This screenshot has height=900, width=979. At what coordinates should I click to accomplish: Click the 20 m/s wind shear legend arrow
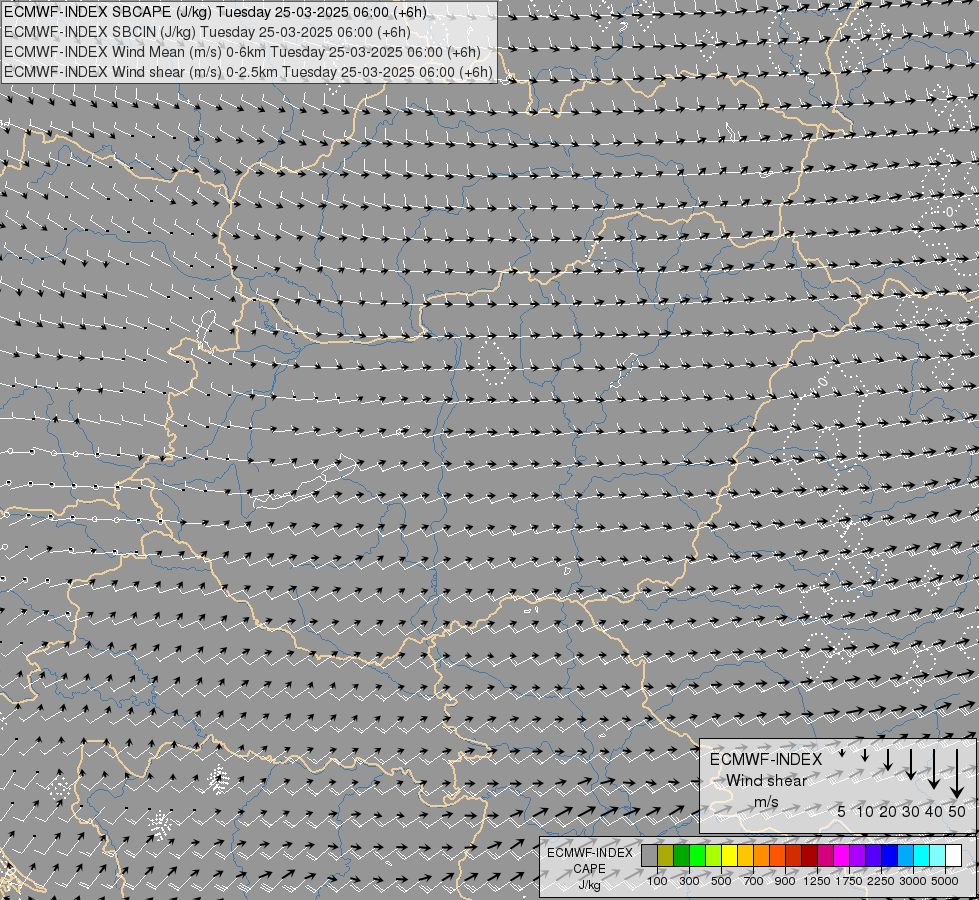(x=888, y=759)
